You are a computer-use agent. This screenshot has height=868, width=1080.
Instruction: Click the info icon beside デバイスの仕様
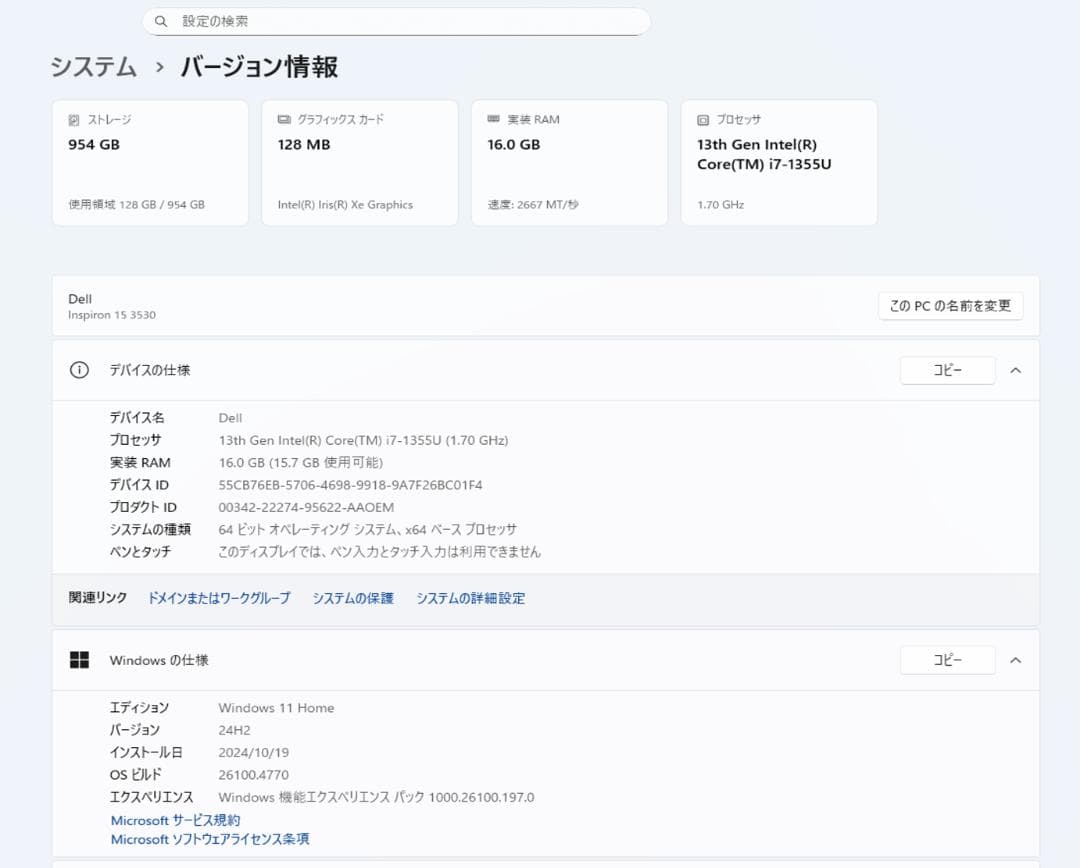click(x=79, y=370)
